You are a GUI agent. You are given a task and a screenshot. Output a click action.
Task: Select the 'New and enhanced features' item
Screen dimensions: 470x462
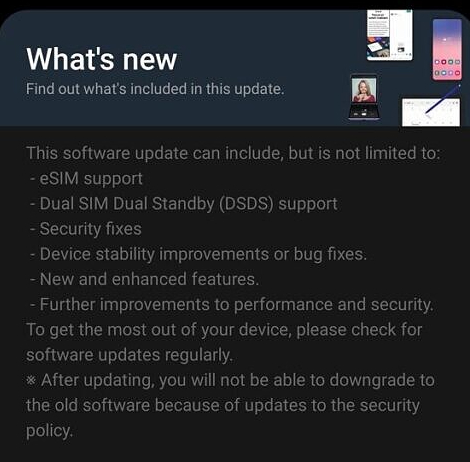(144, 279)
